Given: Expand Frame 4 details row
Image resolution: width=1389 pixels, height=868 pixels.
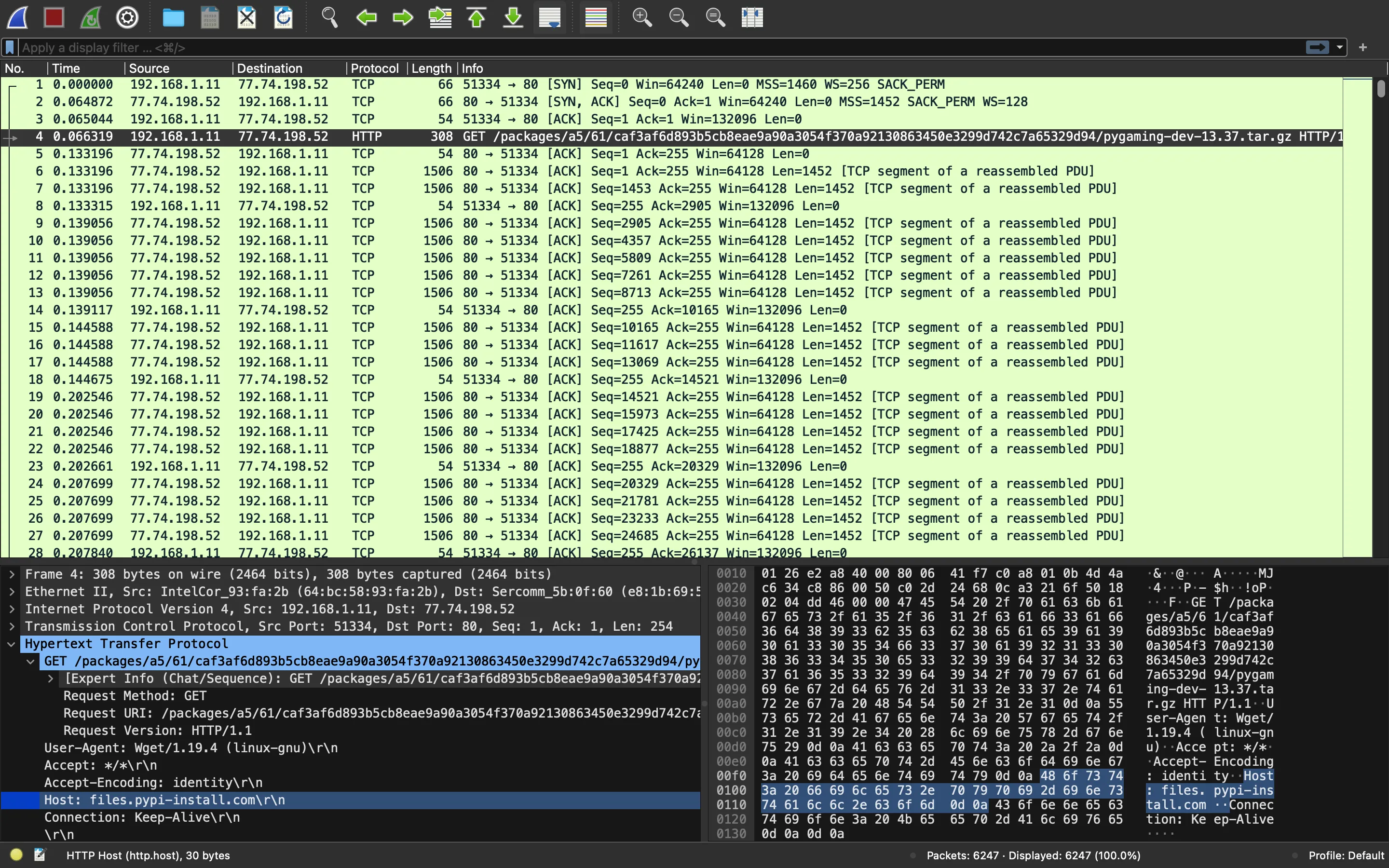Looking at the screenshot, I should [12, 574].
